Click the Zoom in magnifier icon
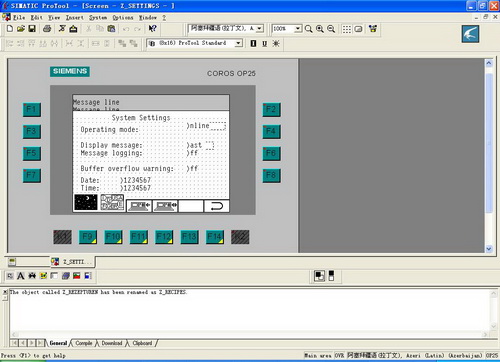 320,29
